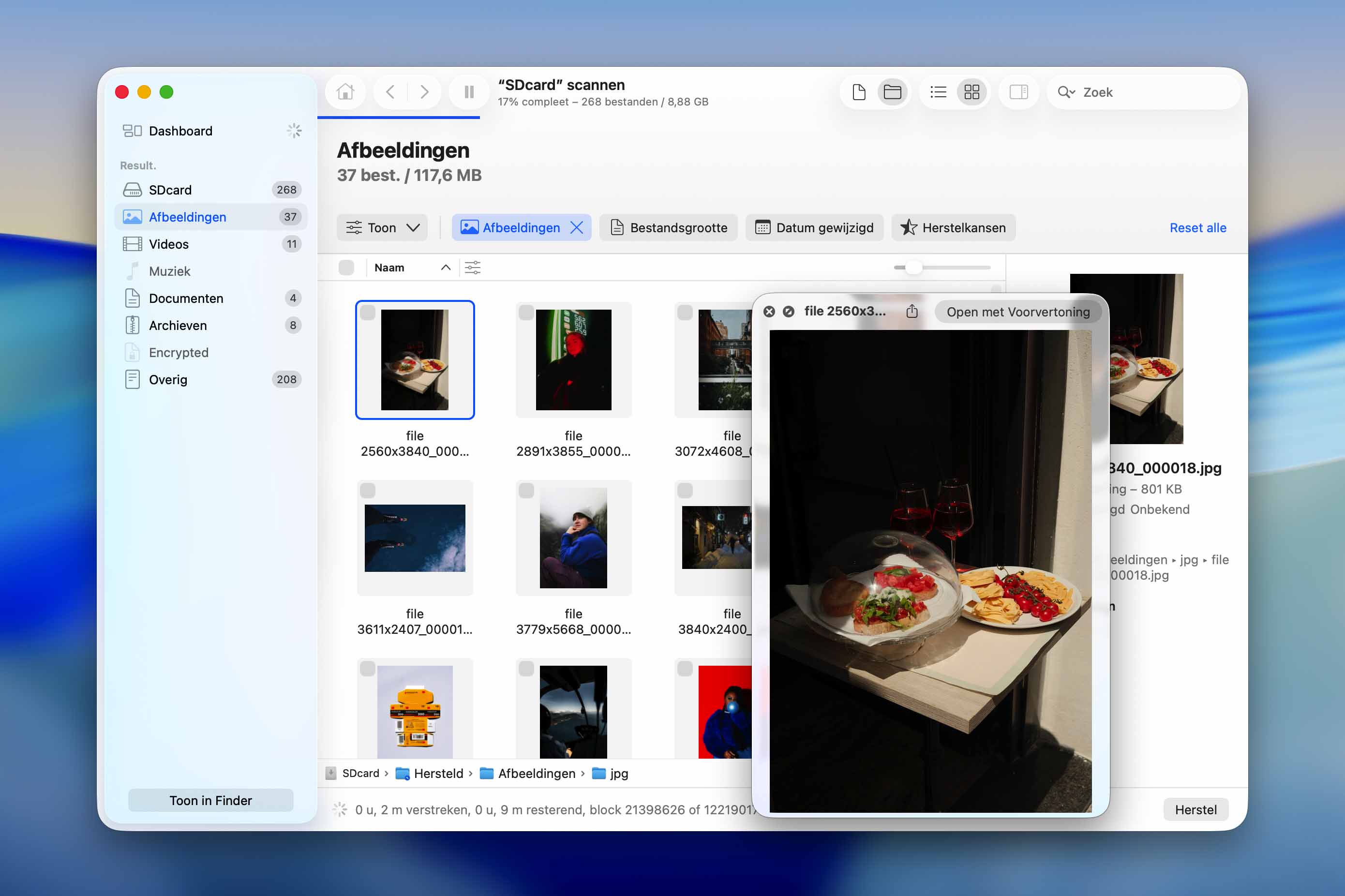Open the Datum gewijzigd filter

pos(814,227)
